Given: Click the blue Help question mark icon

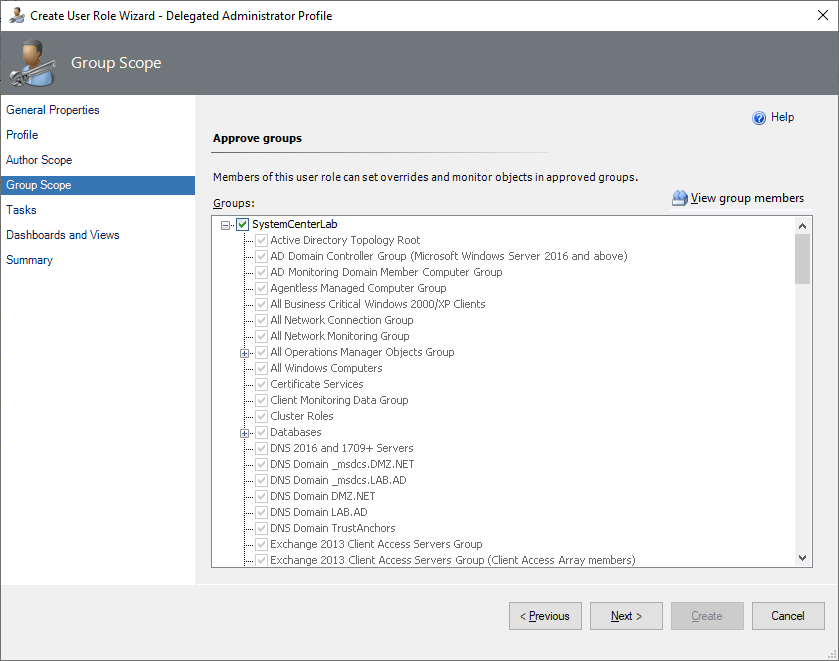Looking at the screenshot, I should point(759,118).
